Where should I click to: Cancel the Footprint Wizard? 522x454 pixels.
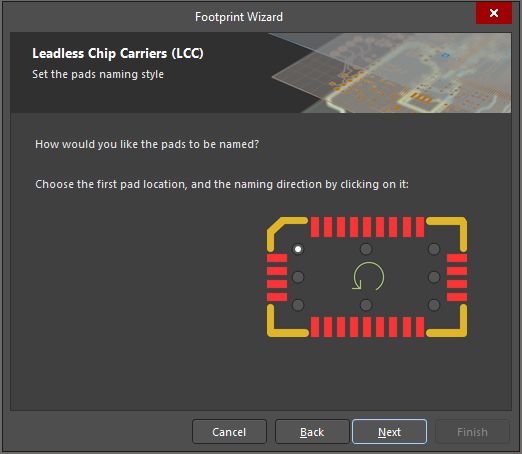click(x=229, y=432)
